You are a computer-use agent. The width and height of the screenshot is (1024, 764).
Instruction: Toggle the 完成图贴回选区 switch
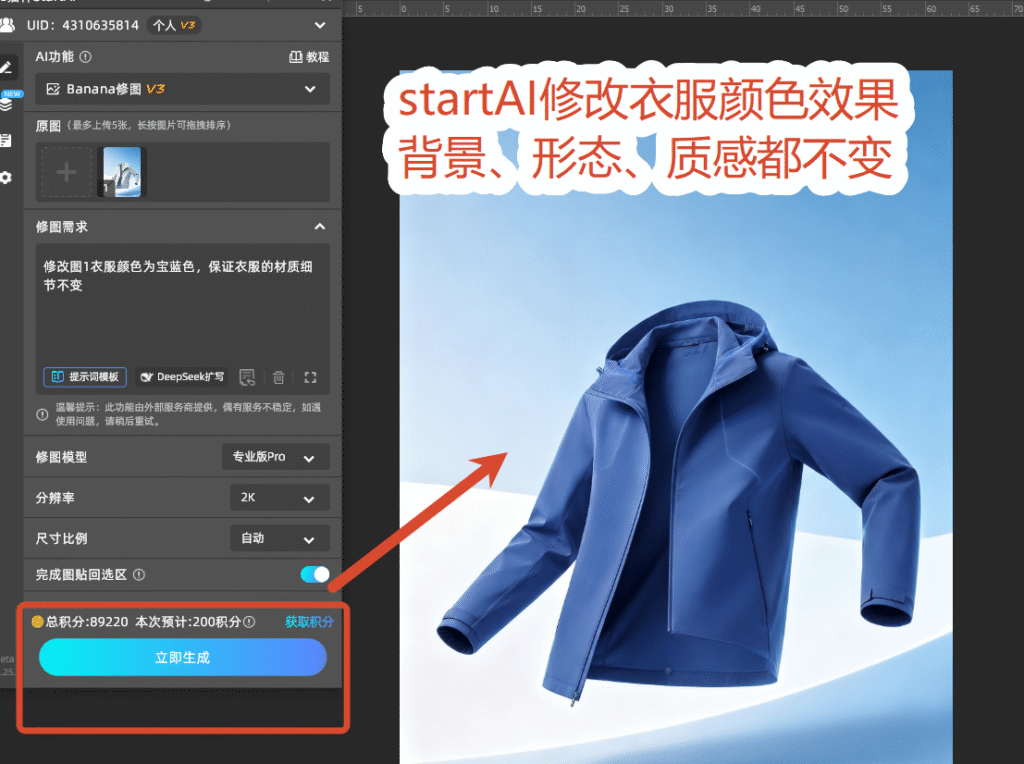(x=315, y=574)
